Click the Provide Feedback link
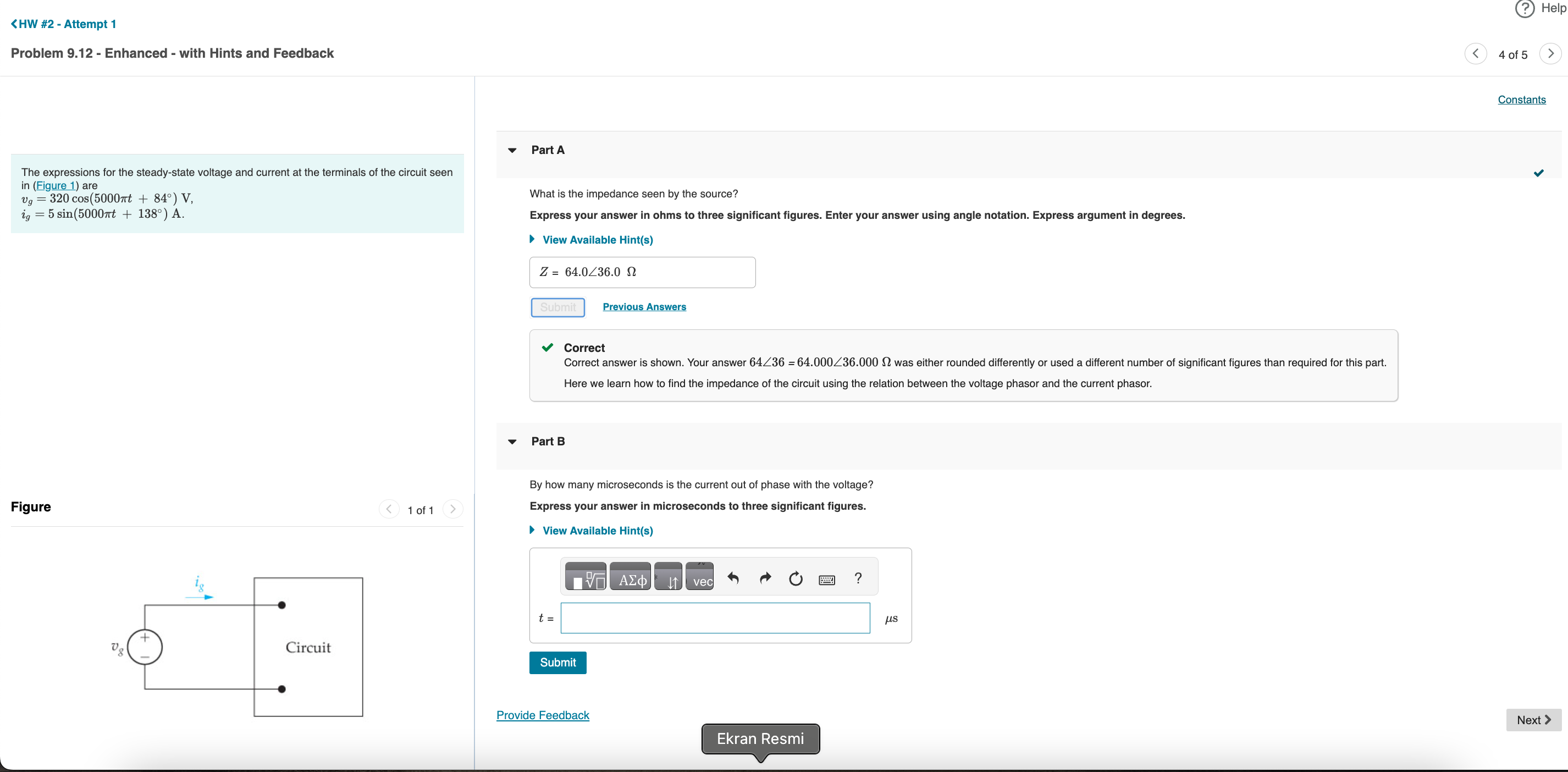The image size is (1568, 772). pos(542,715)
